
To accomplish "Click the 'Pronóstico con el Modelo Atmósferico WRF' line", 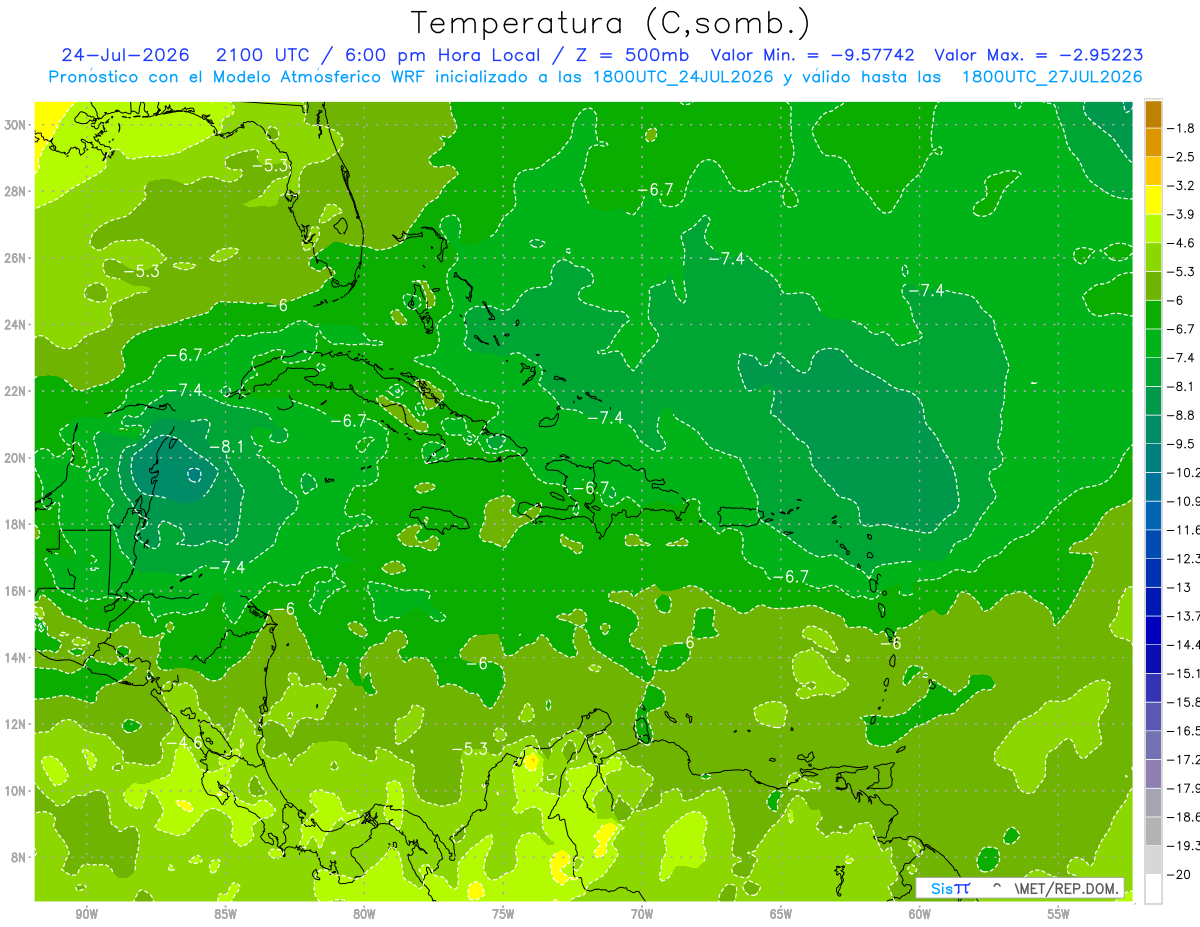I will tap(238, 77).
